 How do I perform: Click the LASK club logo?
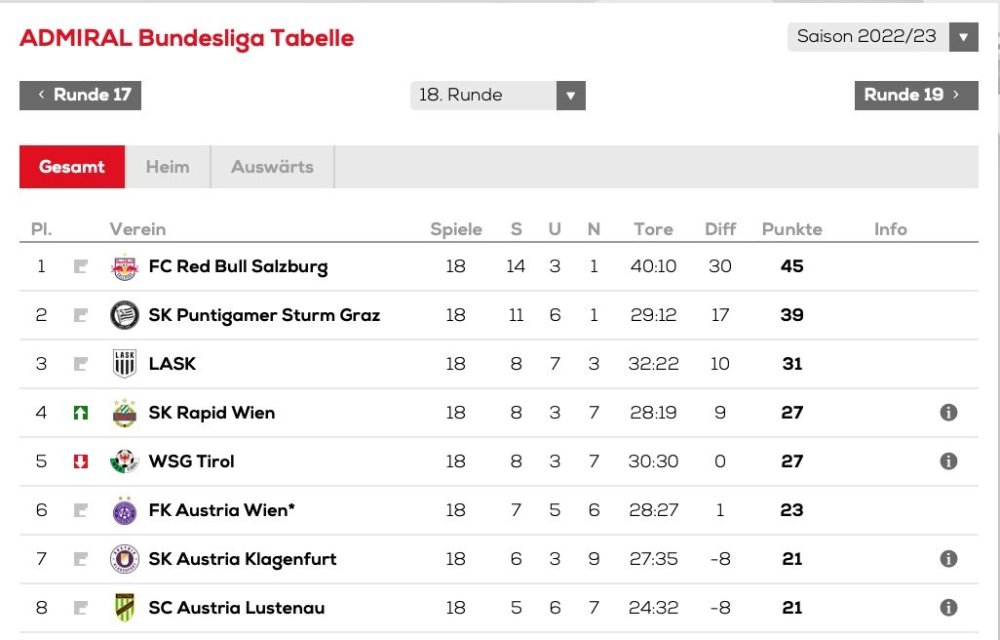pos(124,364)
